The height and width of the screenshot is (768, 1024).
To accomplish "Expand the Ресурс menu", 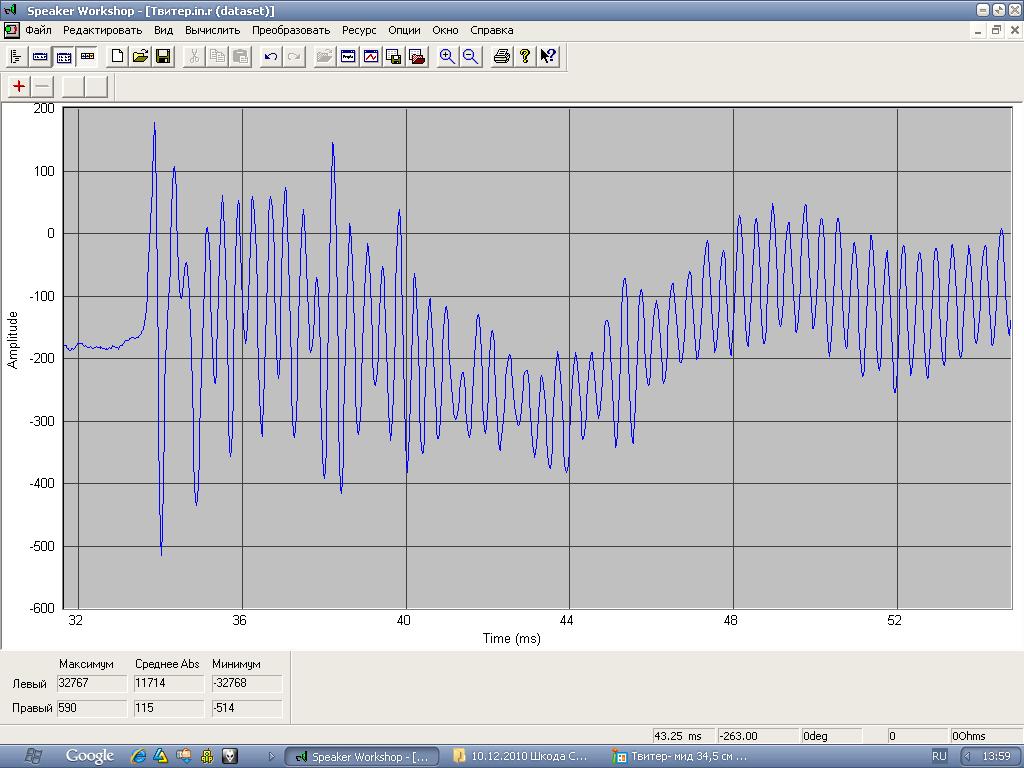I will 359,30.
